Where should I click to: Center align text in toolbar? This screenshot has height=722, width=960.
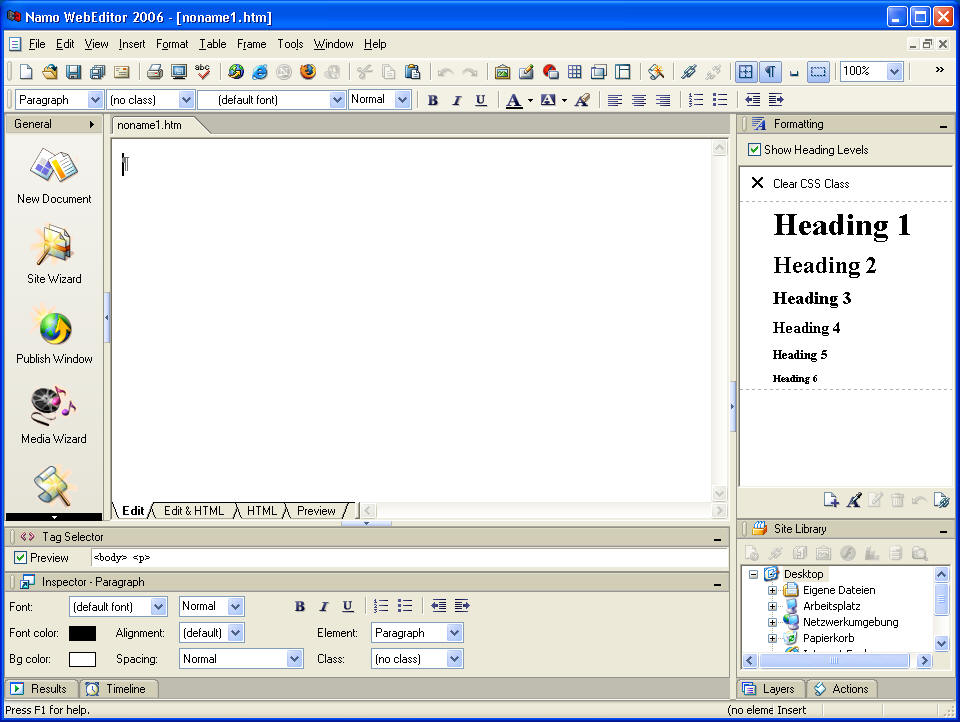click(639, 100)
